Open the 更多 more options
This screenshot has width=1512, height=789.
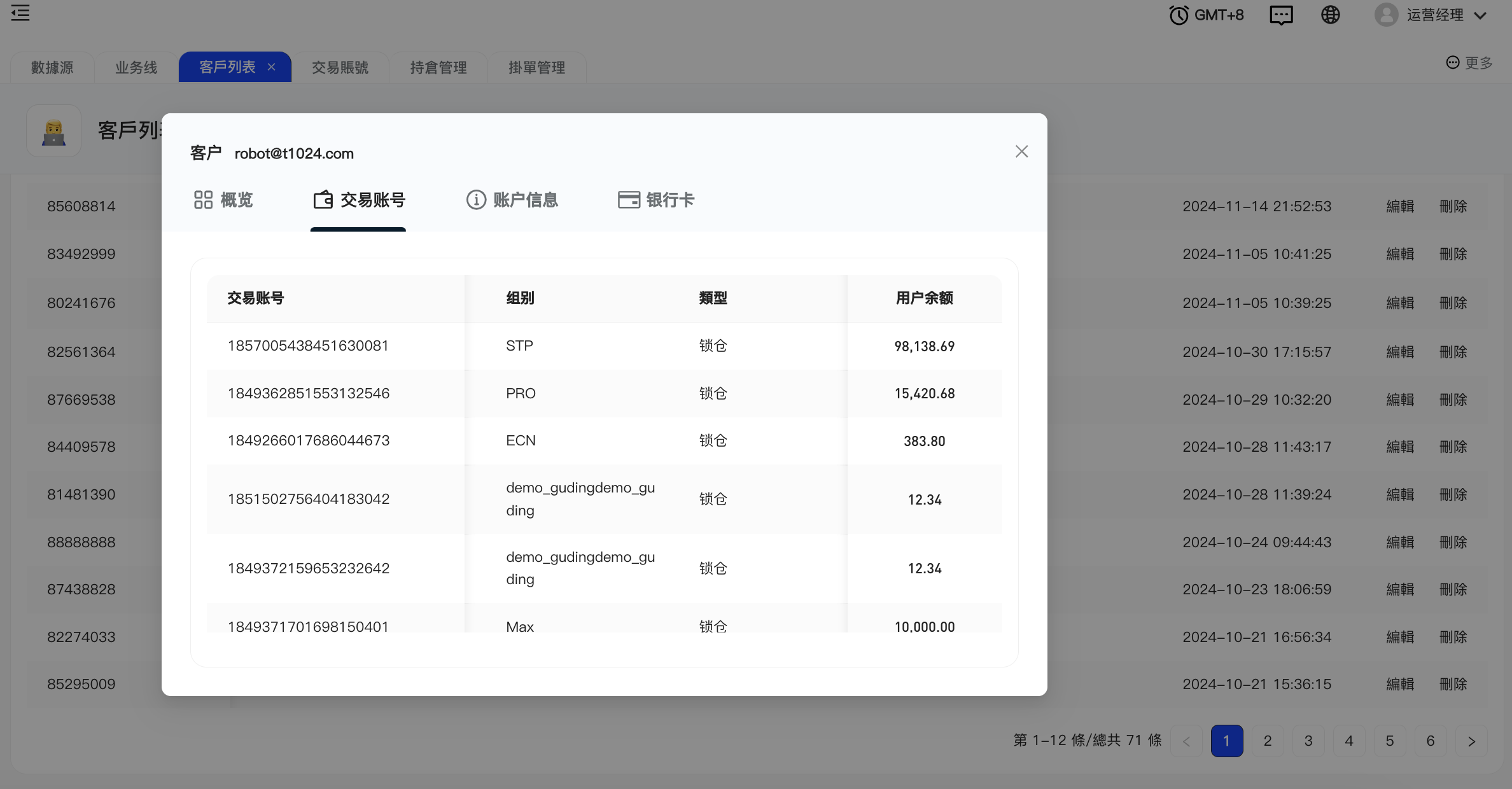(1469, 62)
